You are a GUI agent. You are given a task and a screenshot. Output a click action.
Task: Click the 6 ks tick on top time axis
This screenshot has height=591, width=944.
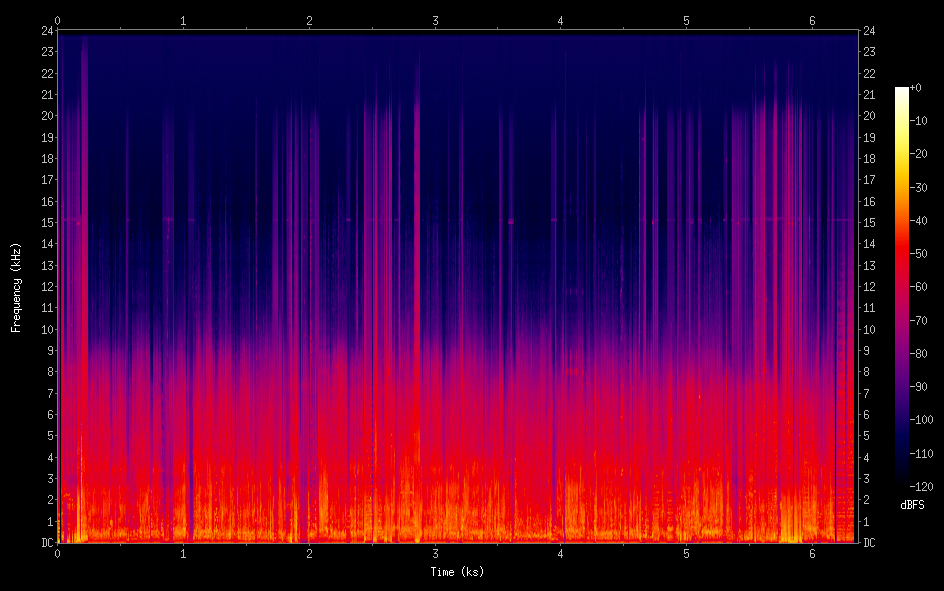(812, 20)
